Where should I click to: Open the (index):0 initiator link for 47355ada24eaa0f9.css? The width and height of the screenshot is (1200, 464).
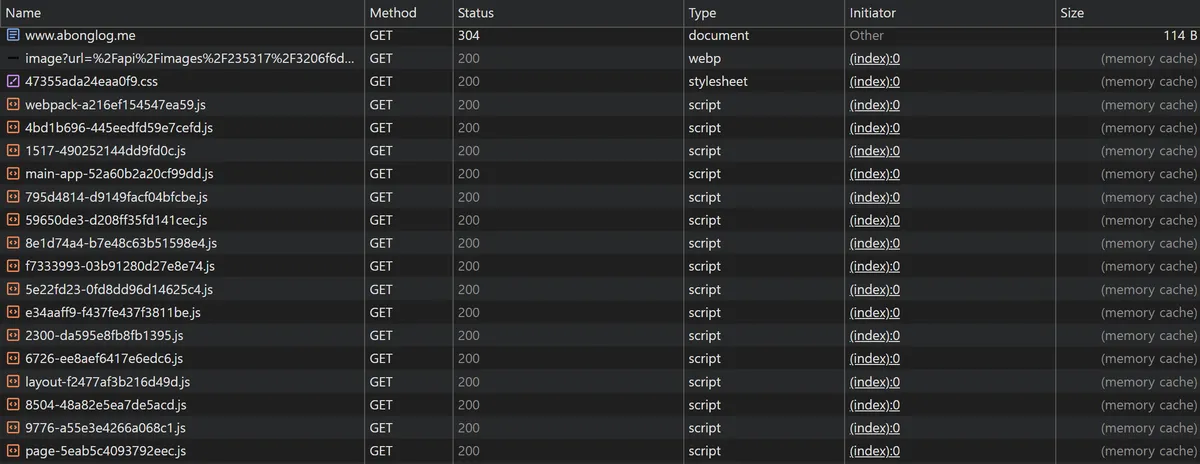point(875,81)
